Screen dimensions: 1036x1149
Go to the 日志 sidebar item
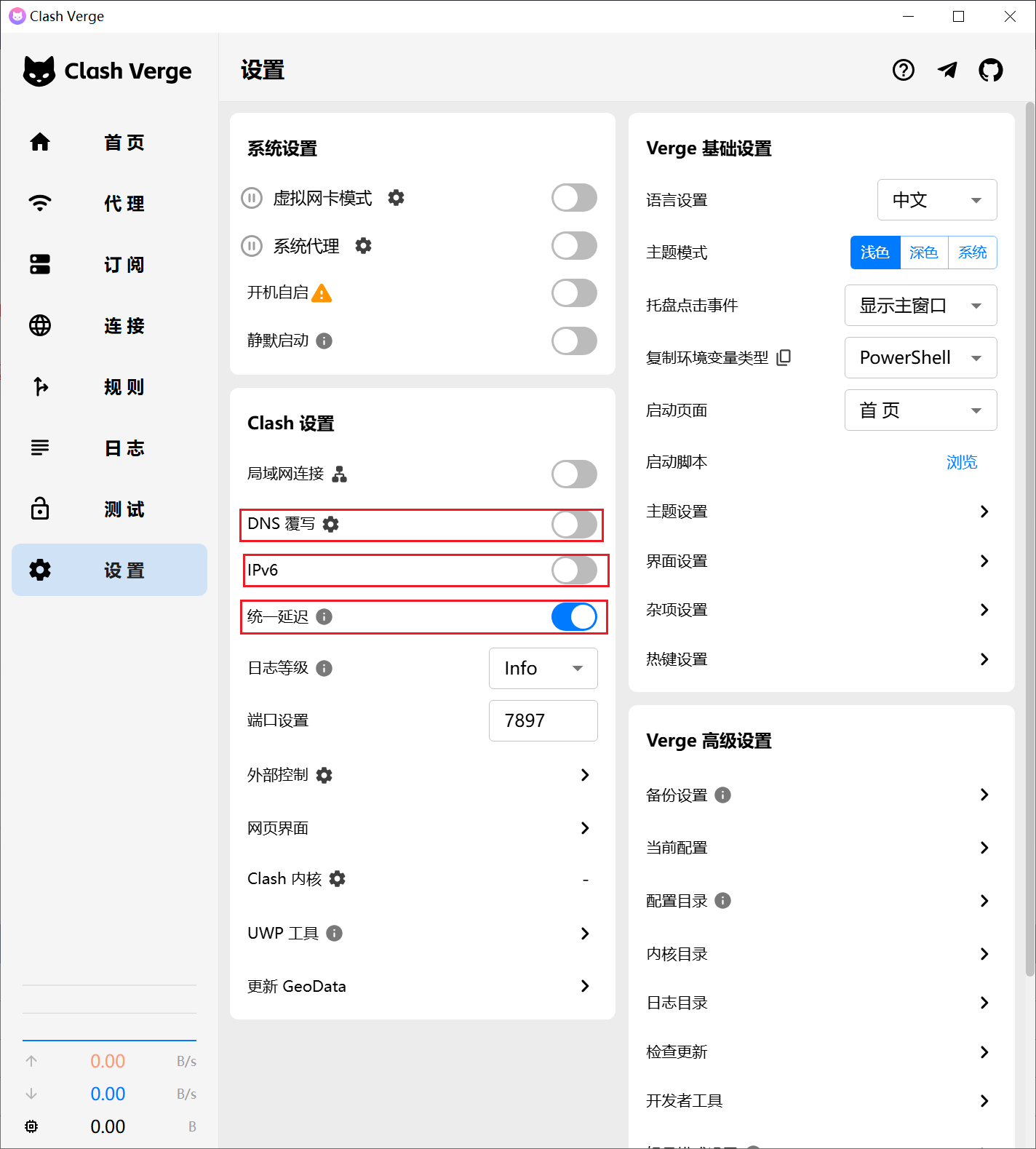(109, 448)
